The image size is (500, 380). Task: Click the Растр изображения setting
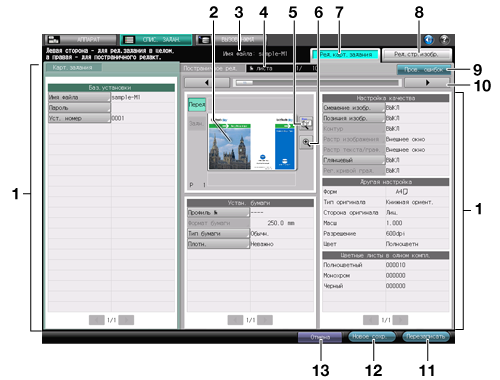coord(354,139)
